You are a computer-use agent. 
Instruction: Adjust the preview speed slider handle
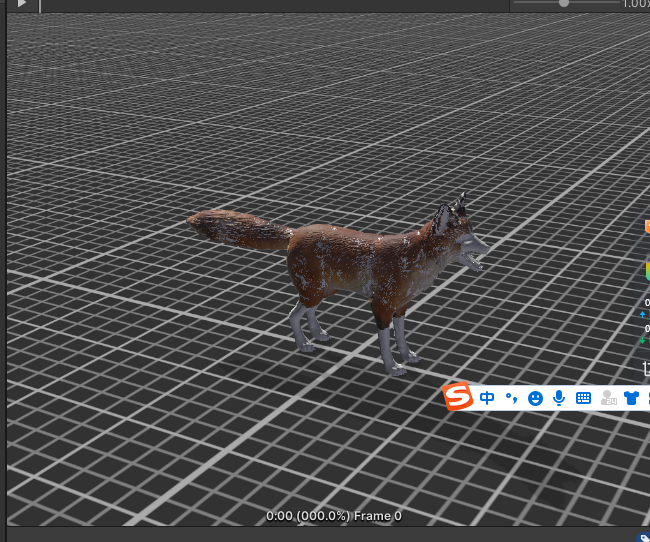pos(563,3)
